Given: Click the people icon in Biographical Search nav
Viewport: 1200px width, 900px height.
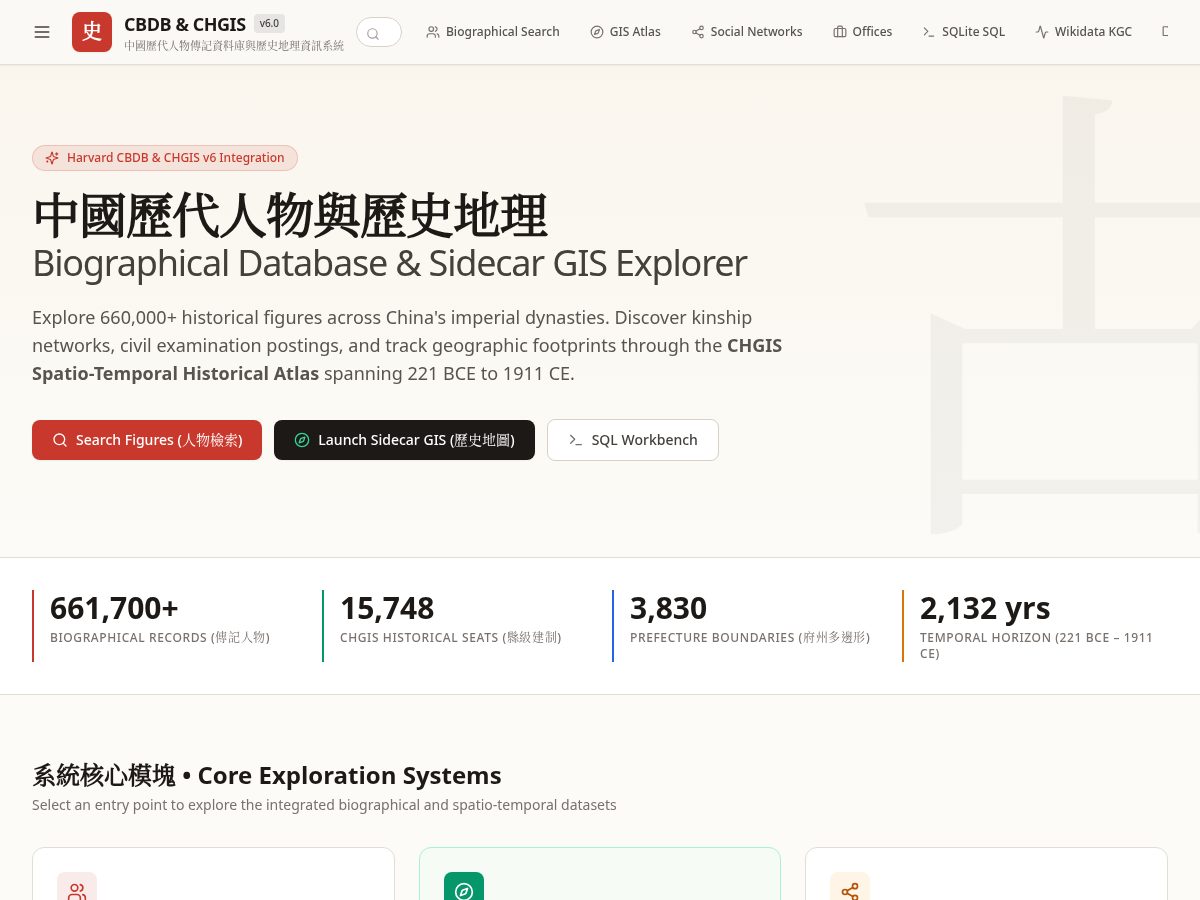Looking at the screenshot, I should [433, 32].
